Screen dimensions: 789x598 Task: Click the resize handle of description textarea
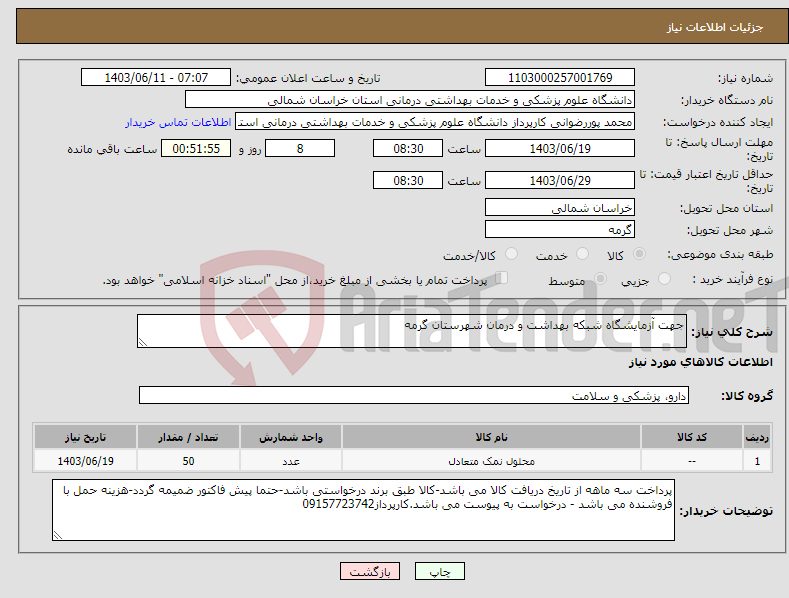coord(143,342)
